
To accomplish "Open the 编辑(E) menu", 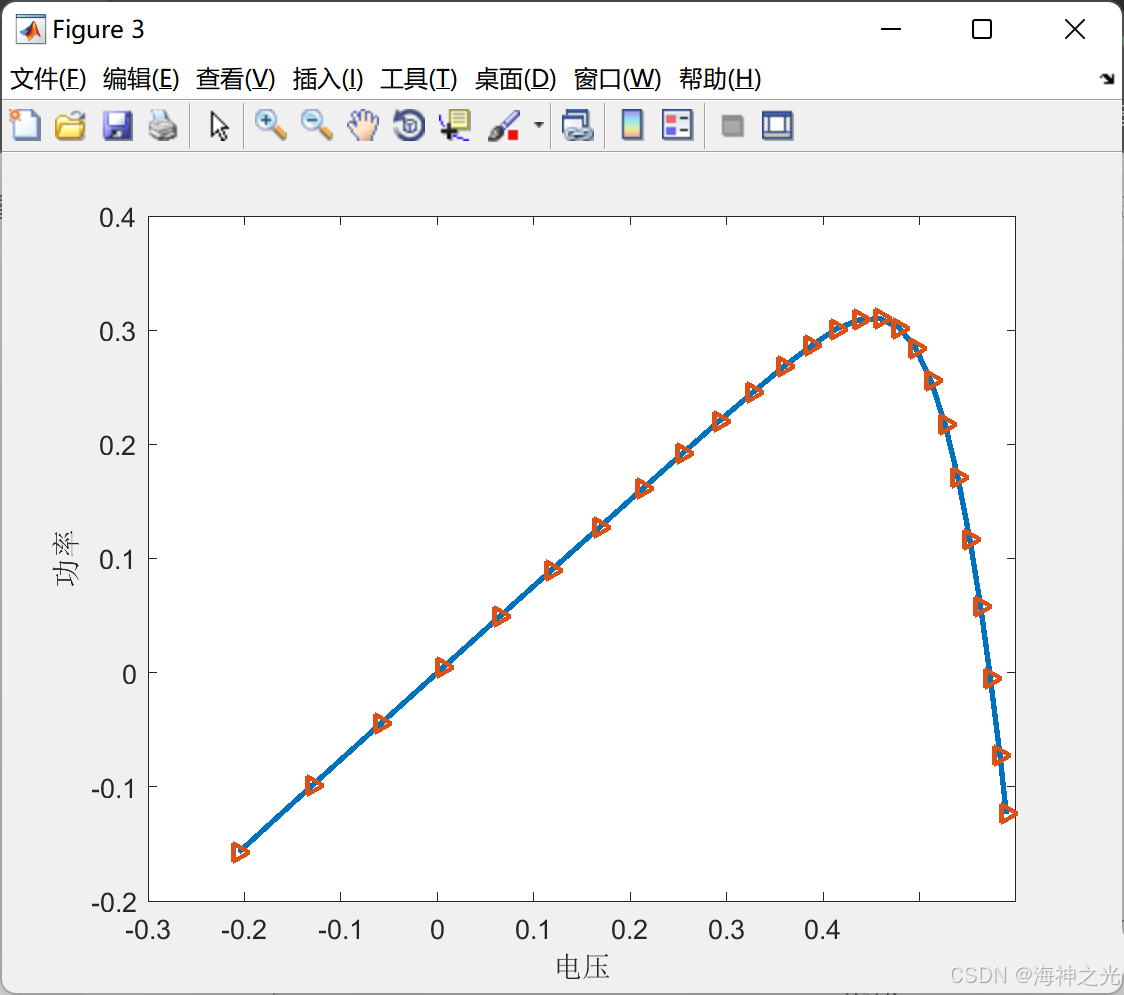I will pos(140,79).
